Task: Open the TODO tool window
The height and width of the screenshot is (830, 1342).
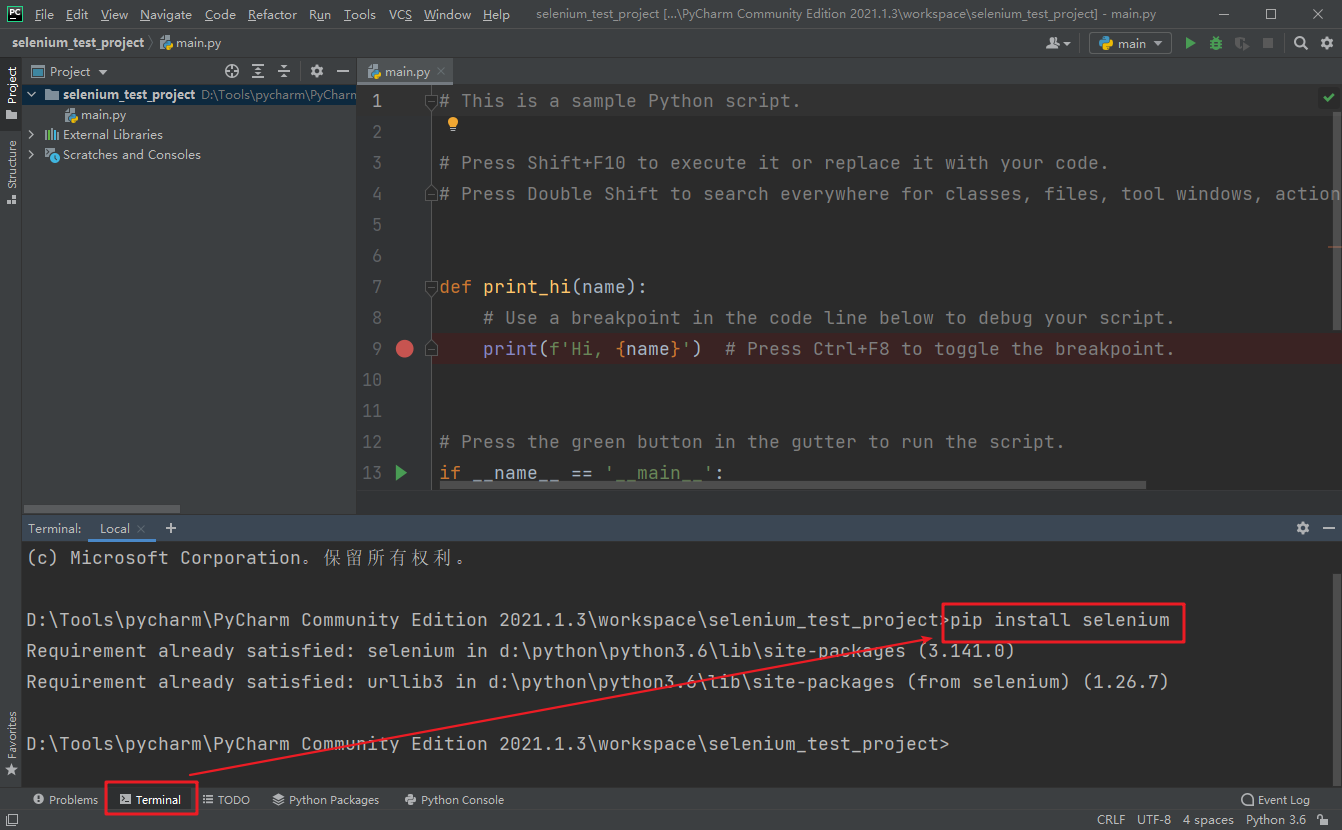Action: click(226, 800)
